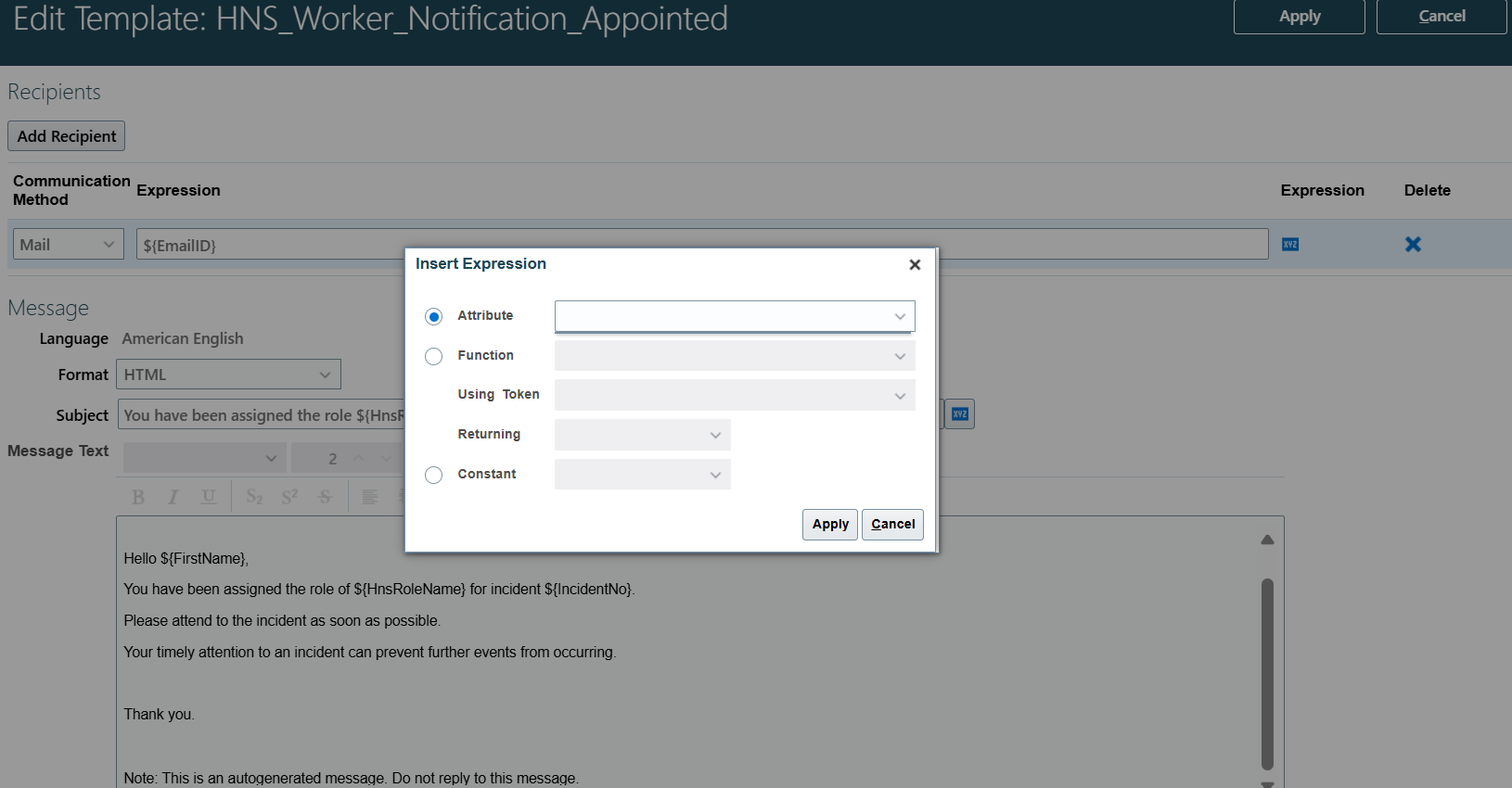Select the Constant radio button
1512x788 pixels.
pyautogui.click(x=433, y=475)
